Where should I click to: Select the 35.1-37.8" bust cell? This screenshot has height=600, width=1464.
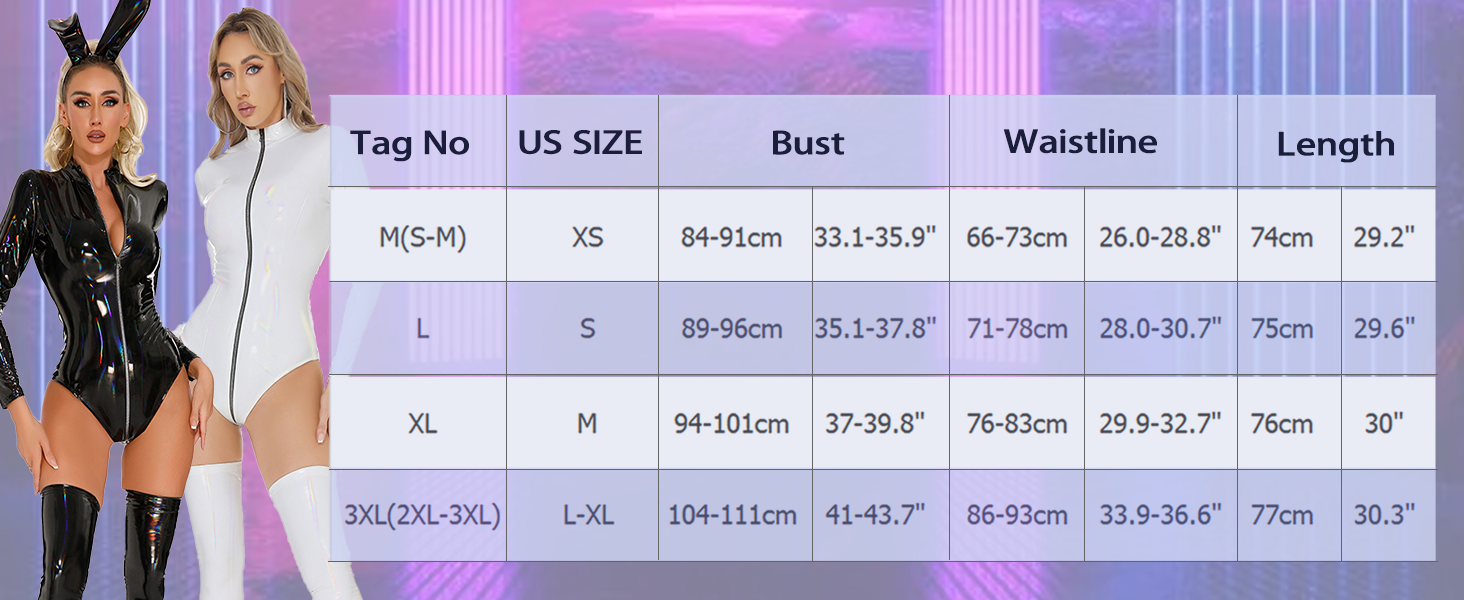pos(875,328)
